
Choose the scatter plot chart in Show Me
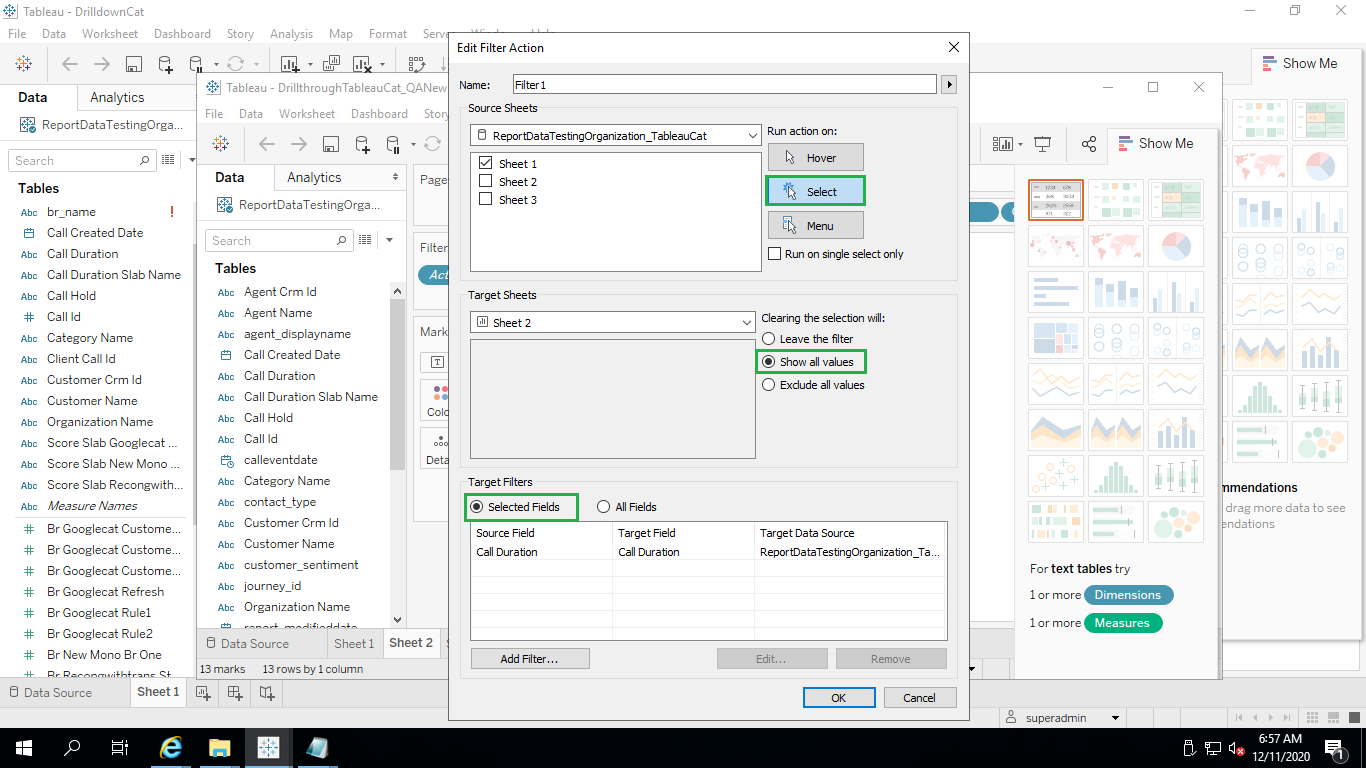tap(1056, 477)
